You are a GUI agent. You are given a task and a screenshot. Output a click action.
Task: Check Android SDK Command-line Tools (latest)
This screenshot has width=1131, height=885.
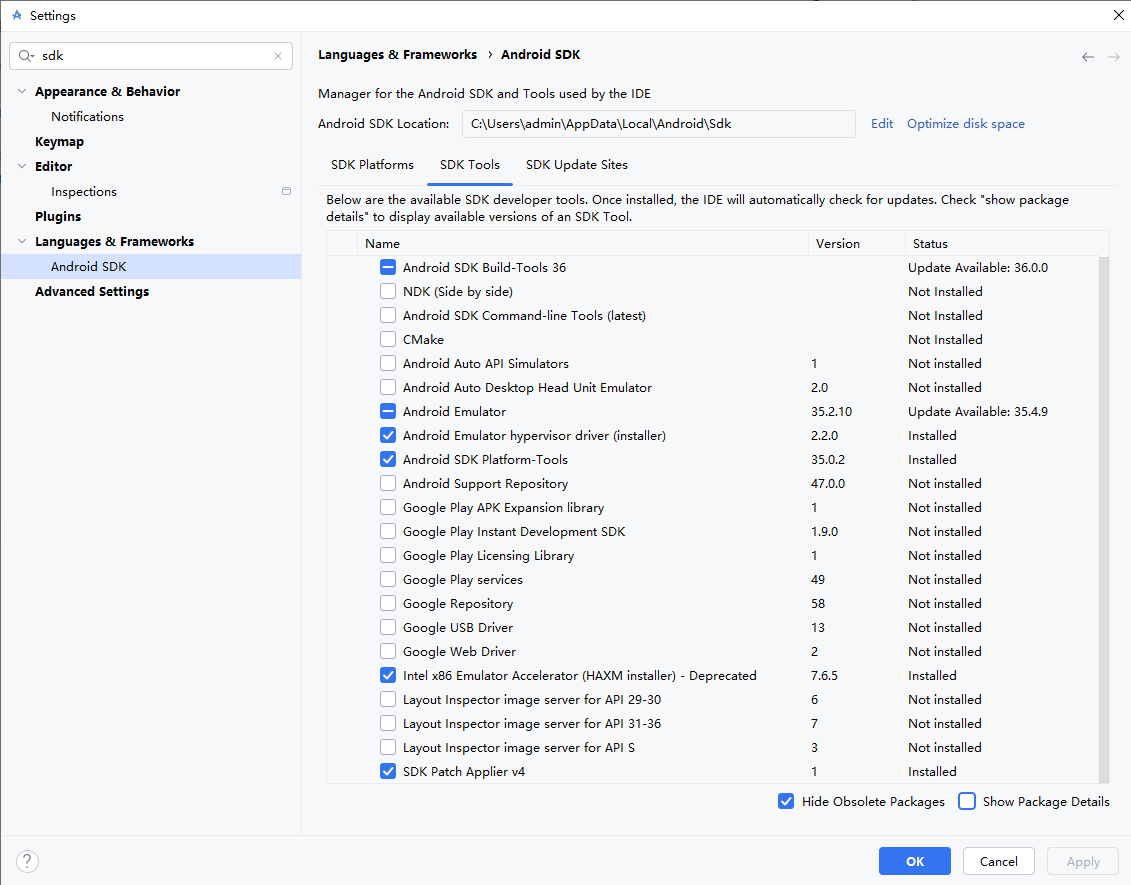(388, 315)
